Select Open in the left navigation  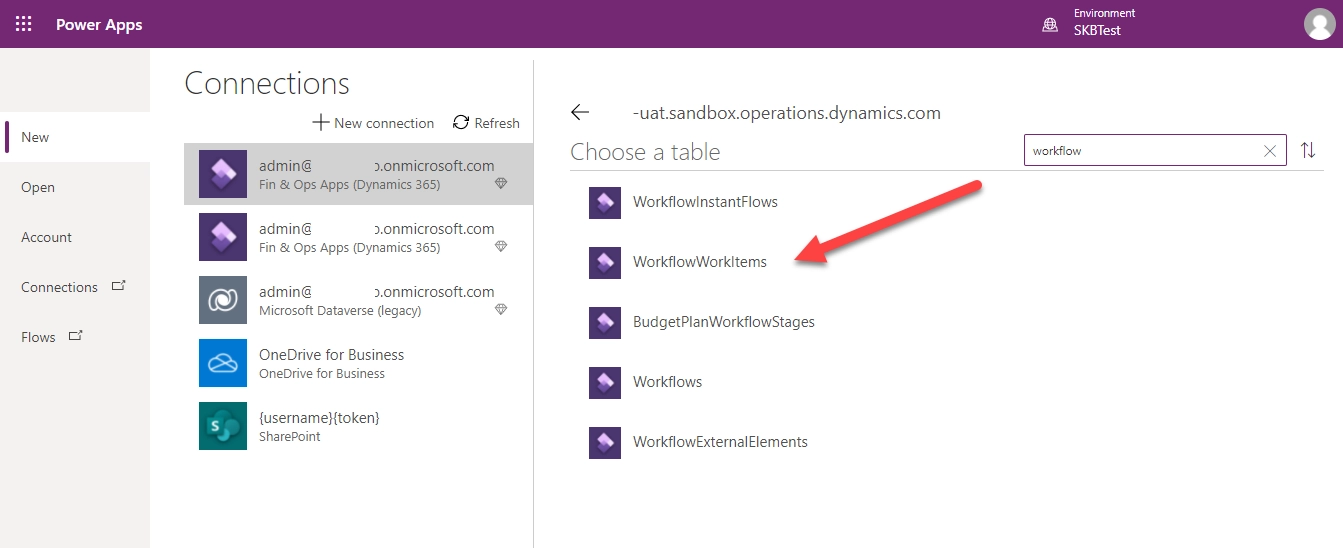pos(75,187)
